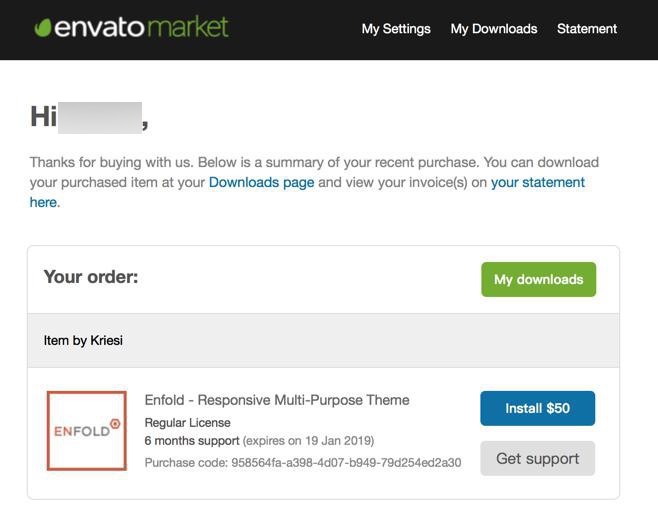Click the blurred customer name in greeting
This screenshot has width=658, height=505.
tap(99, 117)
